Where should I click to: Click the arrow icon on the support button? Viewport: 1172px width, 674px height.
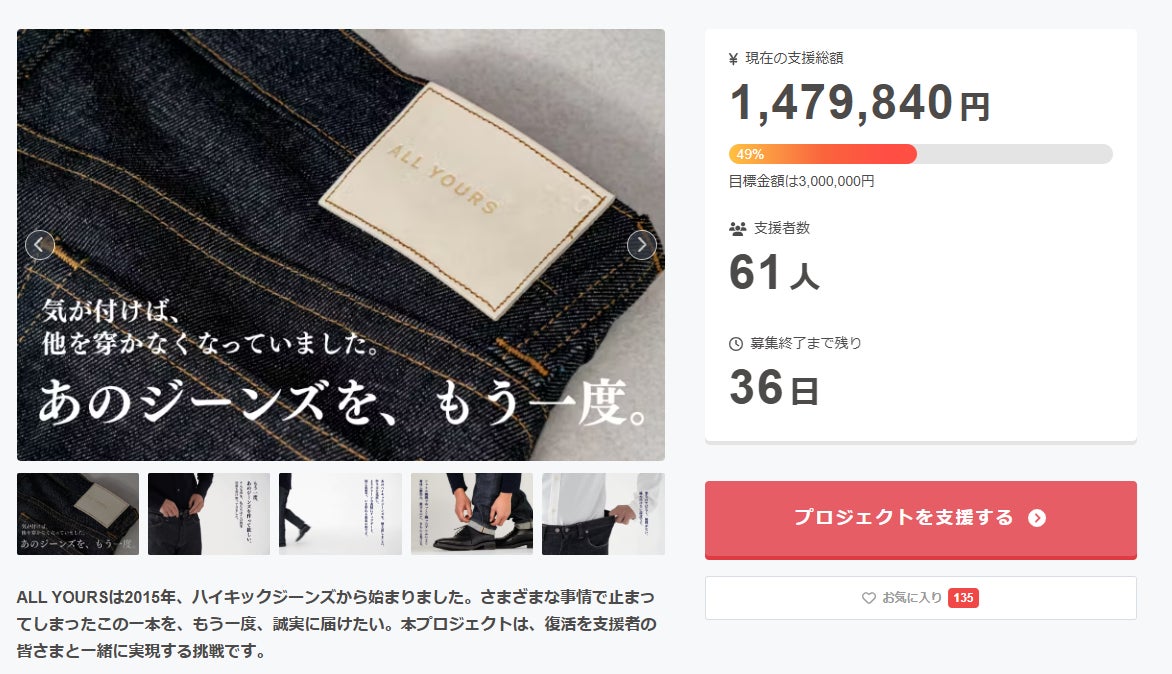tap(1037, 518)
